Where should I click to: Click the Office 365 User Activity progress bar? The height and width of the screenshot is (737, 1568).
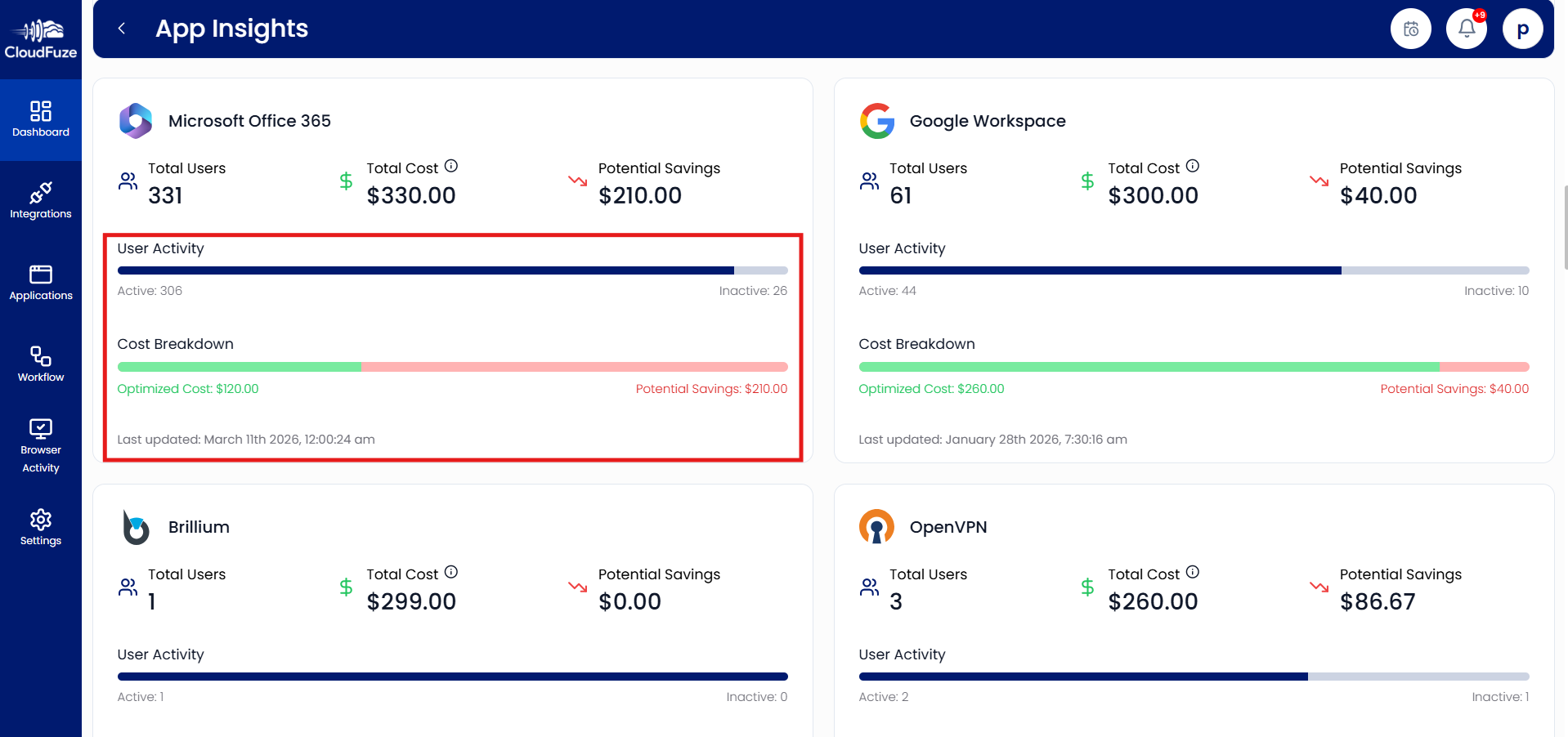click(452, 270)
